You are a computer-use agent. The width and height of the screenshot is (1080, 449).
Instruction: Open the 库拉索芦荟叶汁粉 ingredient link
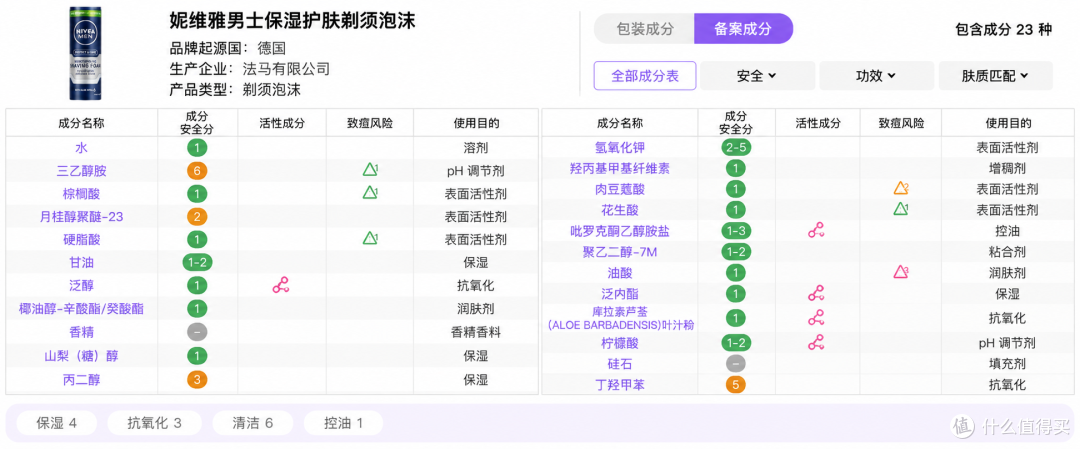[620, 318]
